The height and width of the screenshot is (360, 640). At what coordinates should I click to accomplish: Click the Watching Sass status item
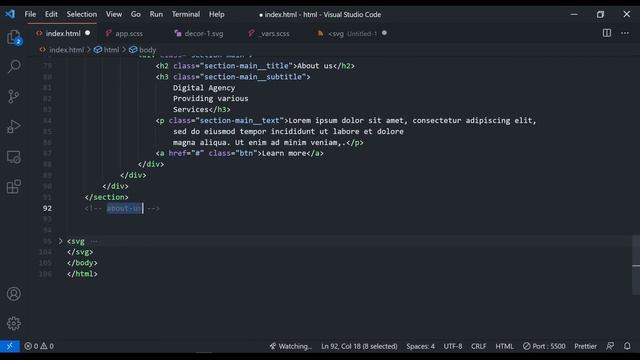290,346
